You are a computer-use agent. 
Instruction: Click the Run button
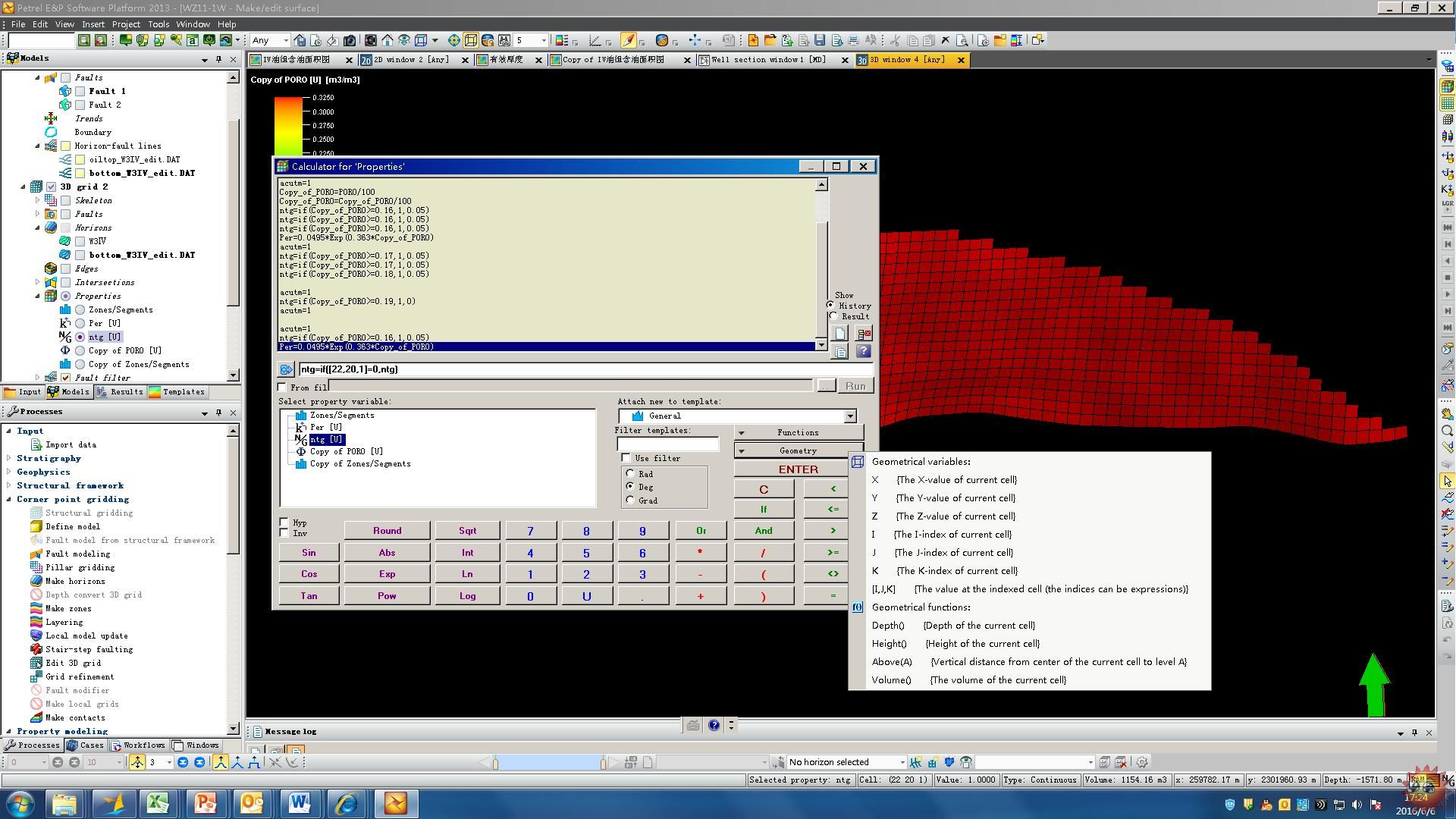tap(855, 386)
